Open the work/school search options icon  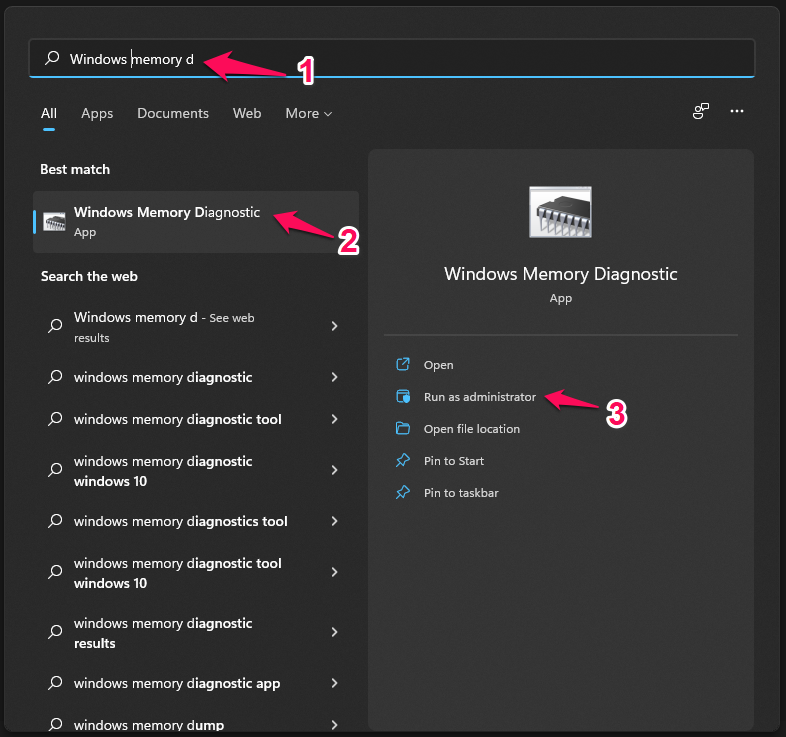coord(701,111)
